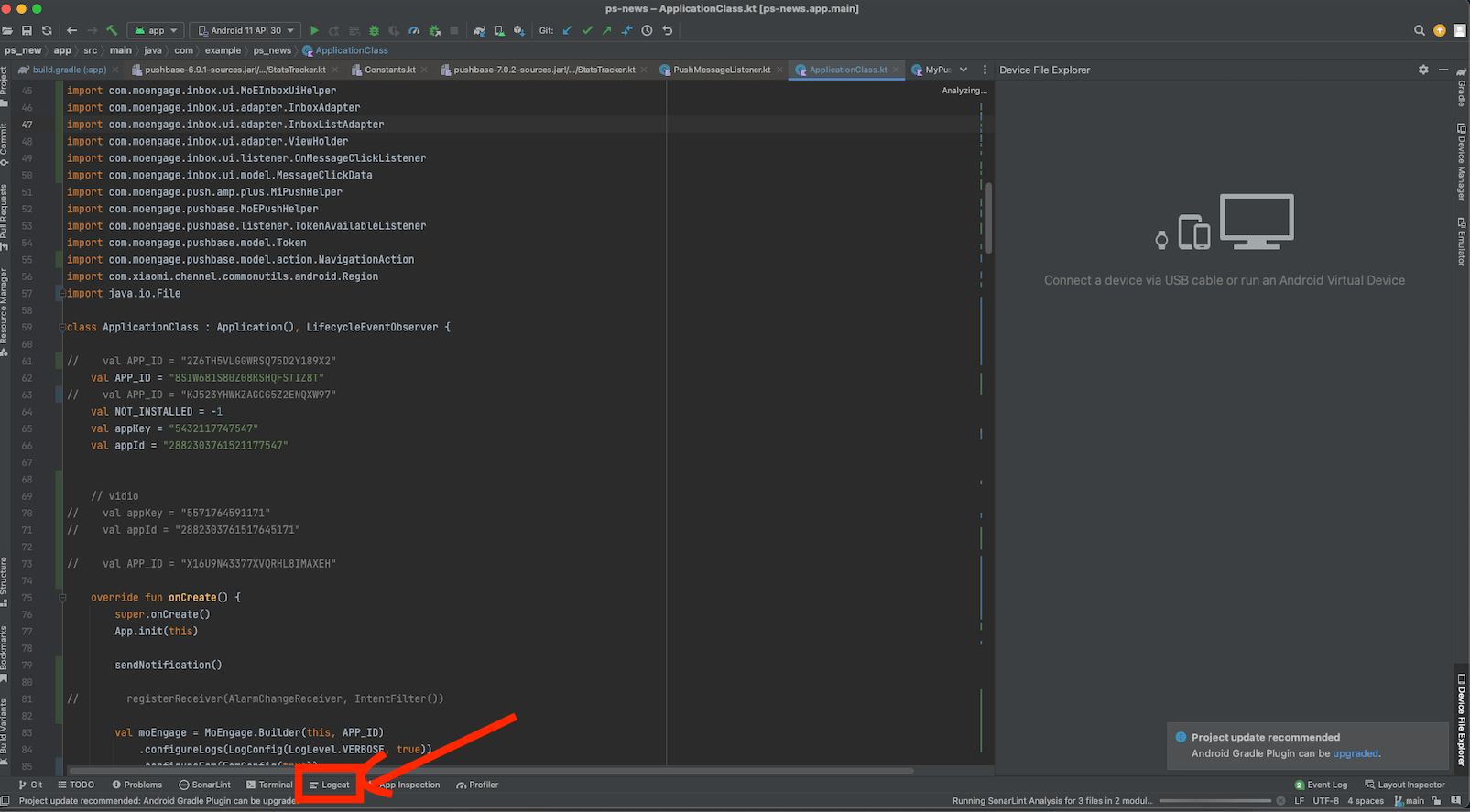Click the Debug app bug icon

click(x=374, y=30)
